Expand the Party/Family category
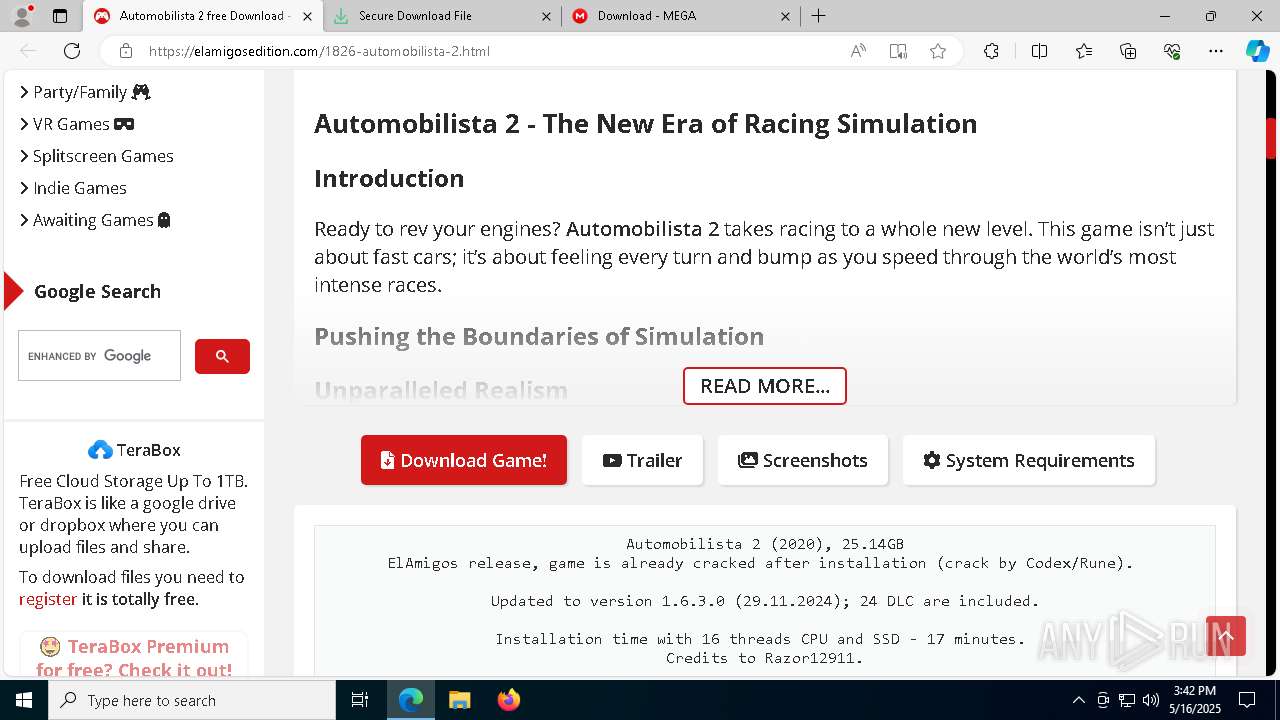Image resolution: width=1280 pixels, height=720 pixels. pyautogui.click(x=85, y=92)
